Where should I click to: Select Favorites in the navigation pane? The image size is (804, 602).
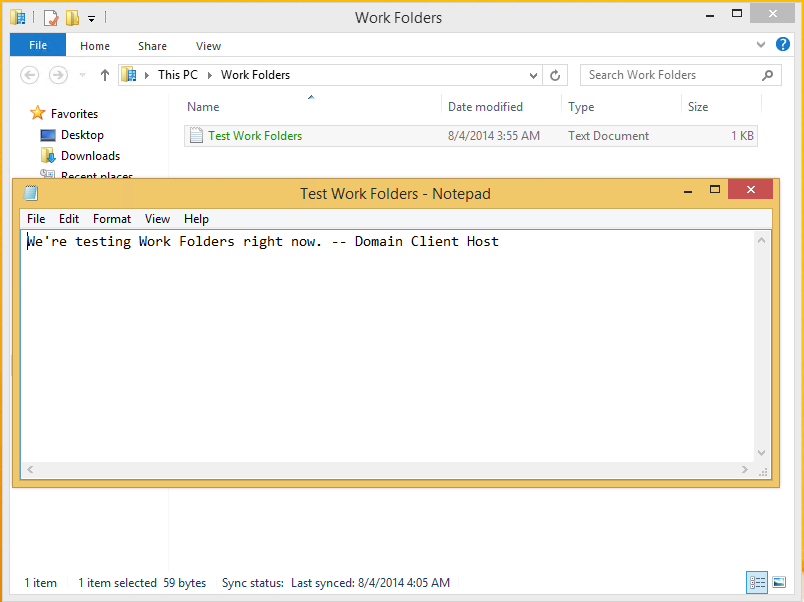tap(74, 114)
